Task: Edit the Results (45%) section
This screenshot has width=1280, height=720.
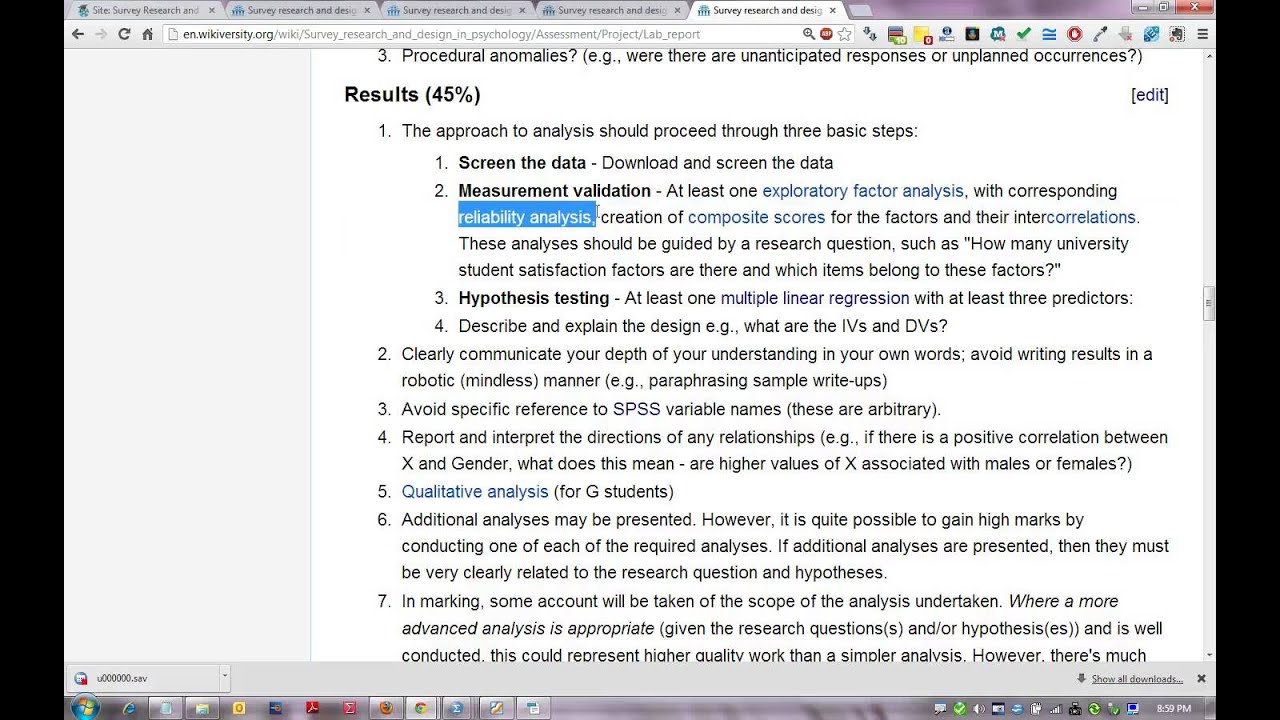Action: [1150, 95]
